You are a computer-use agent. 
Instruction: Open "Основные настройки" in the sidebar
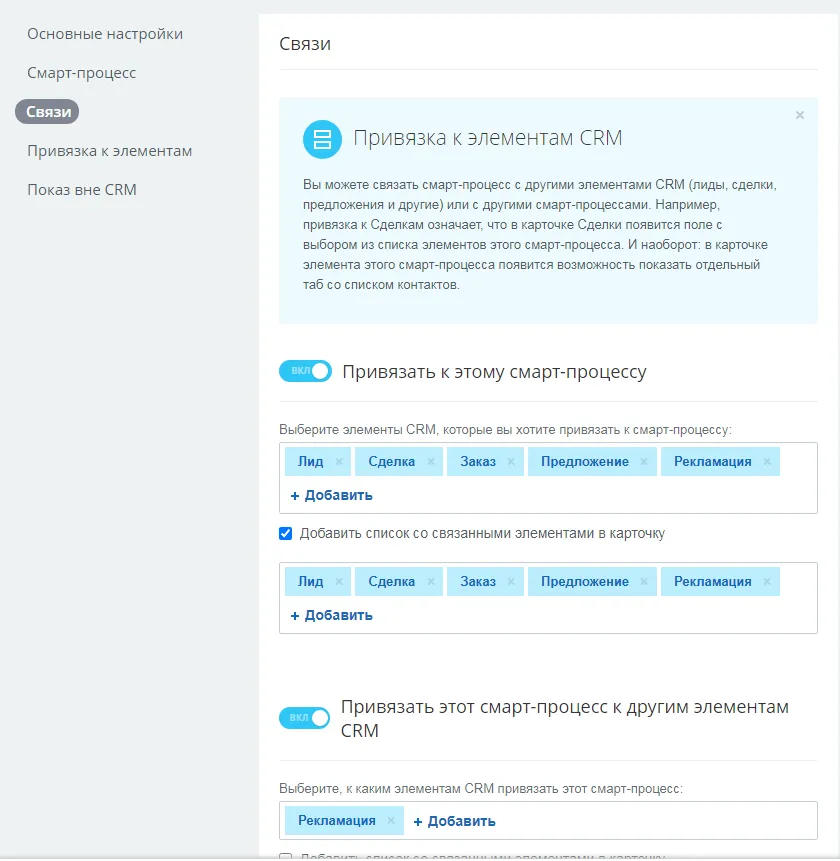(x=106, y=33)
